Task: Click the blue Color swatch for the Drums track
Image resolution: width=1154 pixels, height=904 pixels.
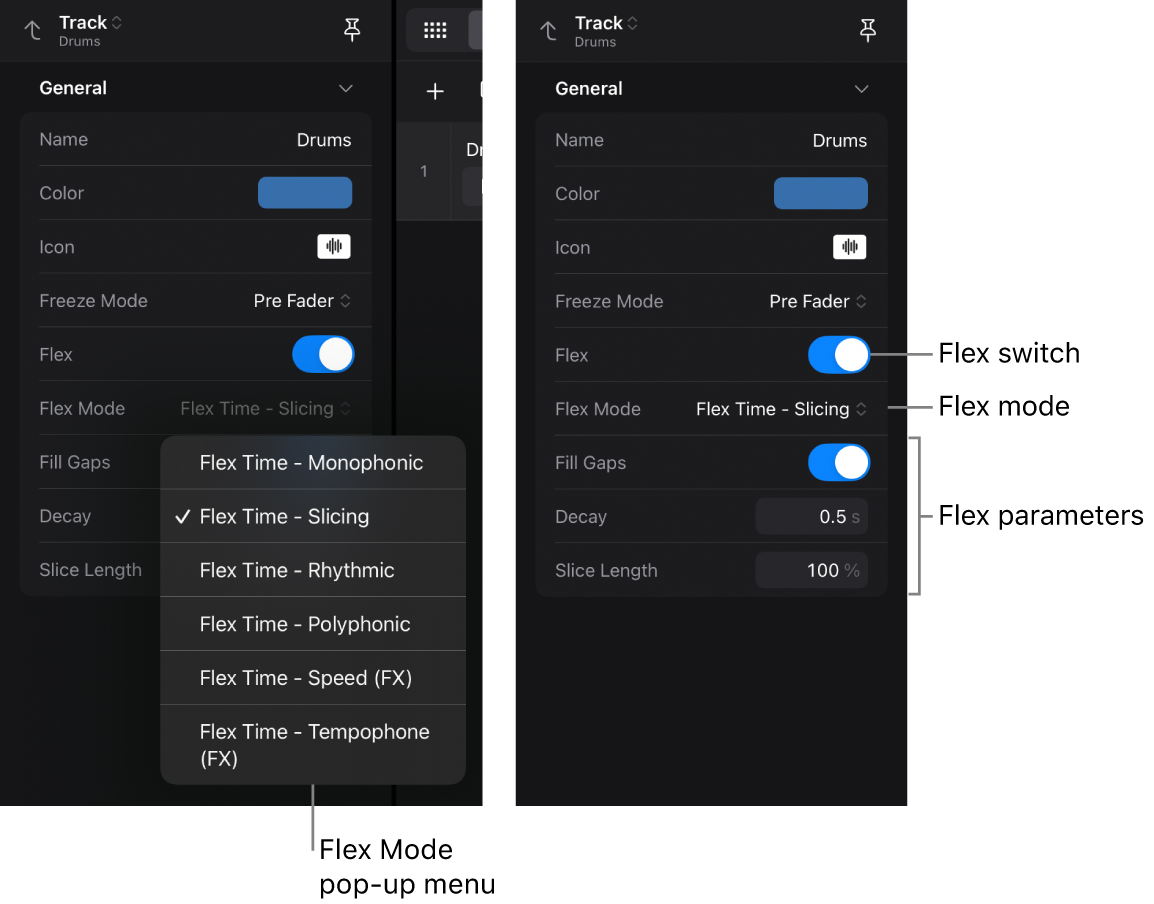Action: tap(305, 193)
